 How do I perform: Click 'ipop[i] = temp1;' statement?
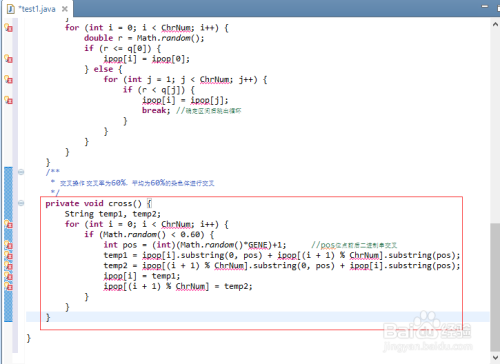click(142, 276)
